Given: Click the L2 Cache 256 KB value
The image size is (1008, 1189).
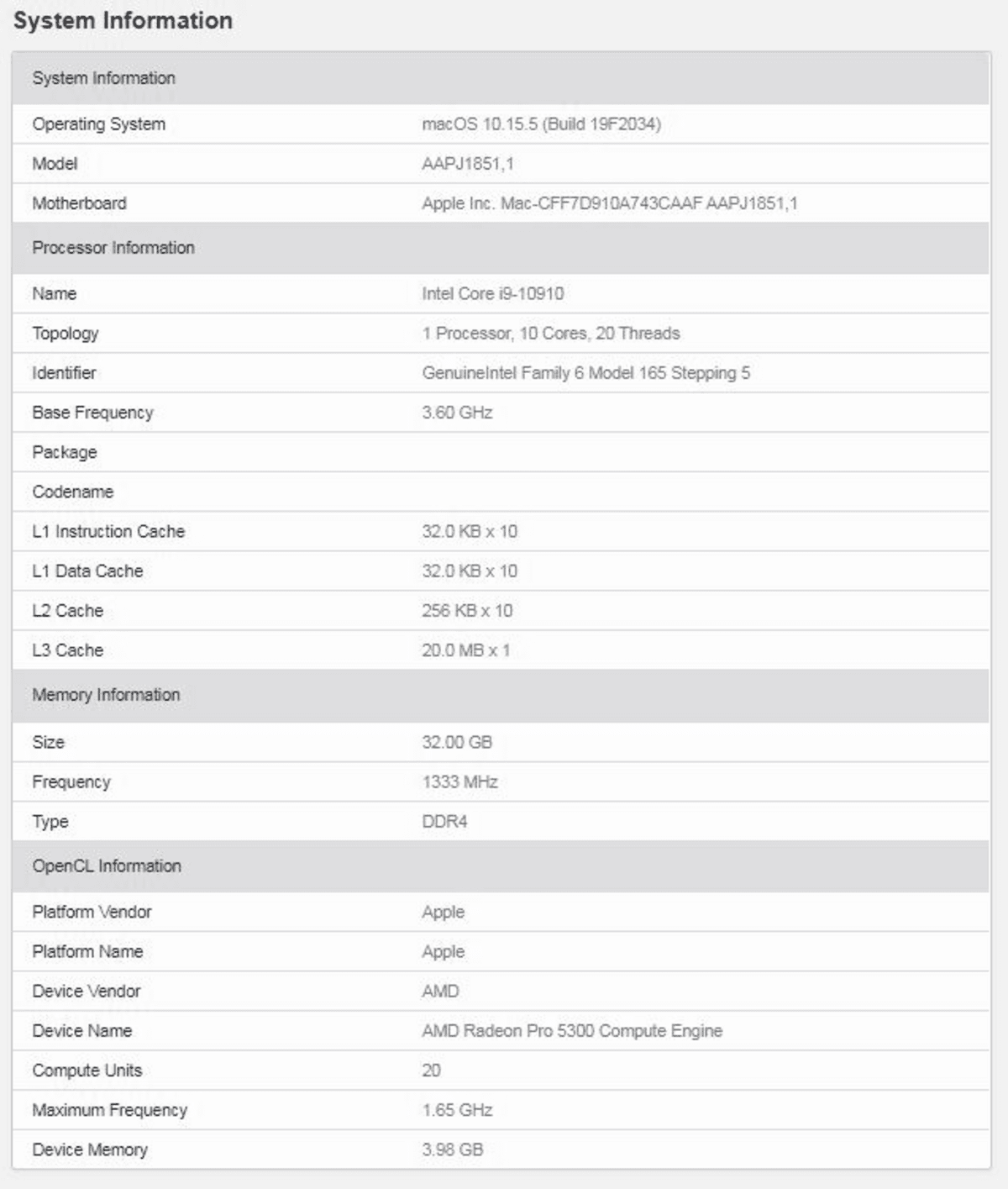Looking at the screenshot, I should 467,611.
